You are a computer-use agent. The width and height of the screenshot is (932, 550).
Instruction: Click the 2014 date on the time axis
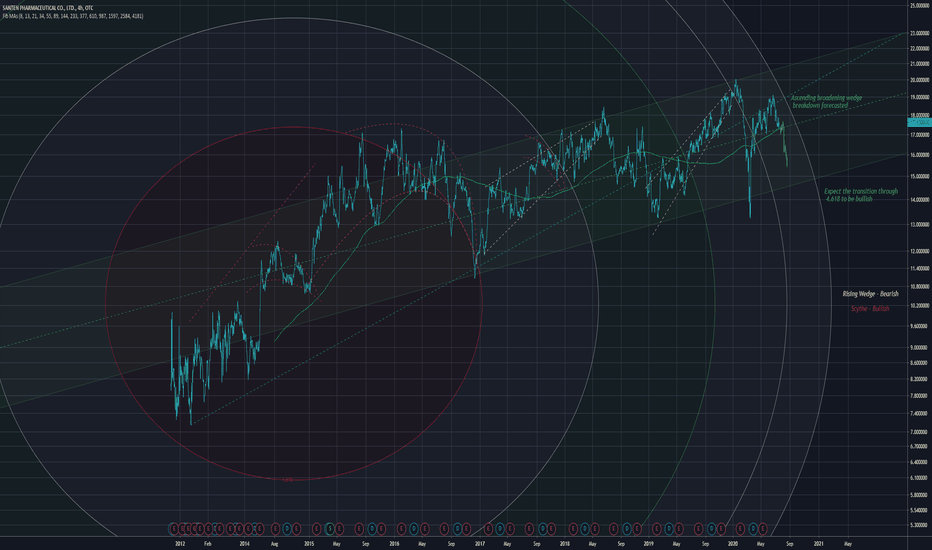coord(244,543)
